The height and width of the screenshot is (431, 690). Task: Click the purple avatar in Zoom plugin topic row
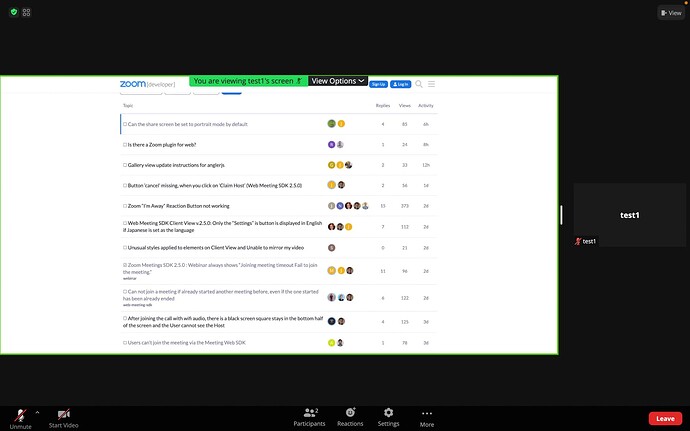click(x=331, y=144)
